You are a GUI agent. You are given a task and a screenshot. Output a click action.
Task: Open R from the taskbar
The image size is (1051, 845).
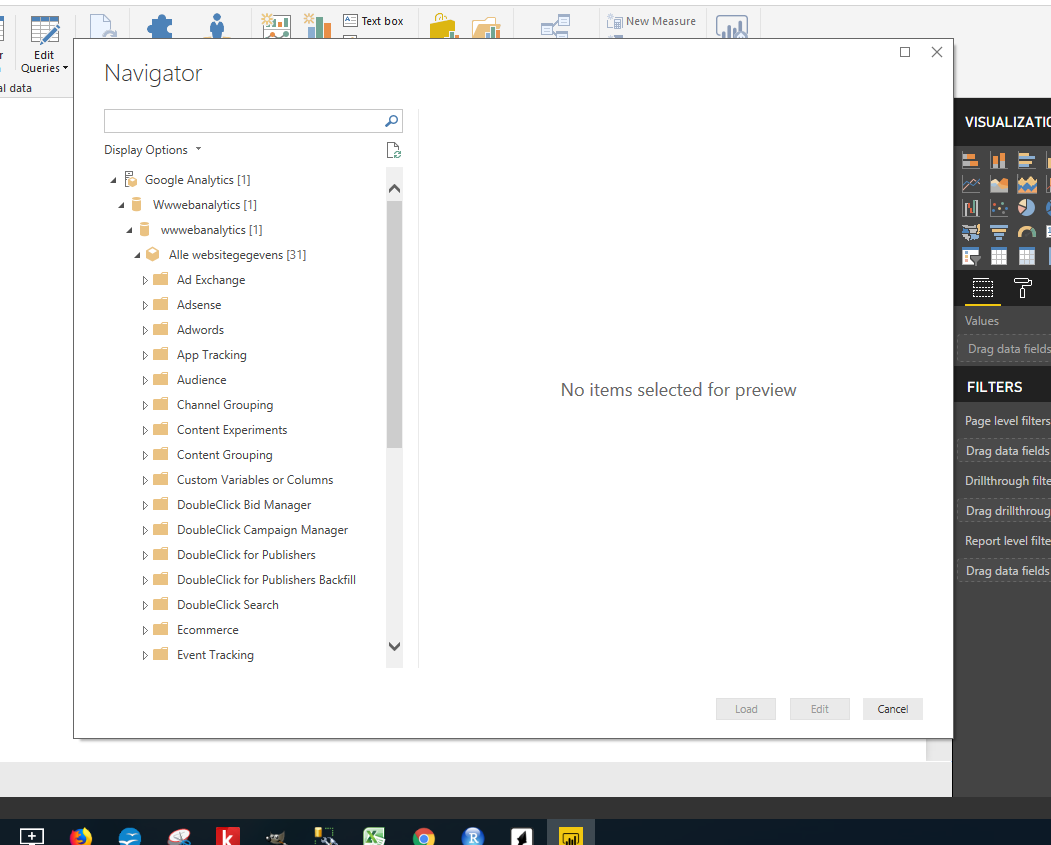click(x=473, y=836)
